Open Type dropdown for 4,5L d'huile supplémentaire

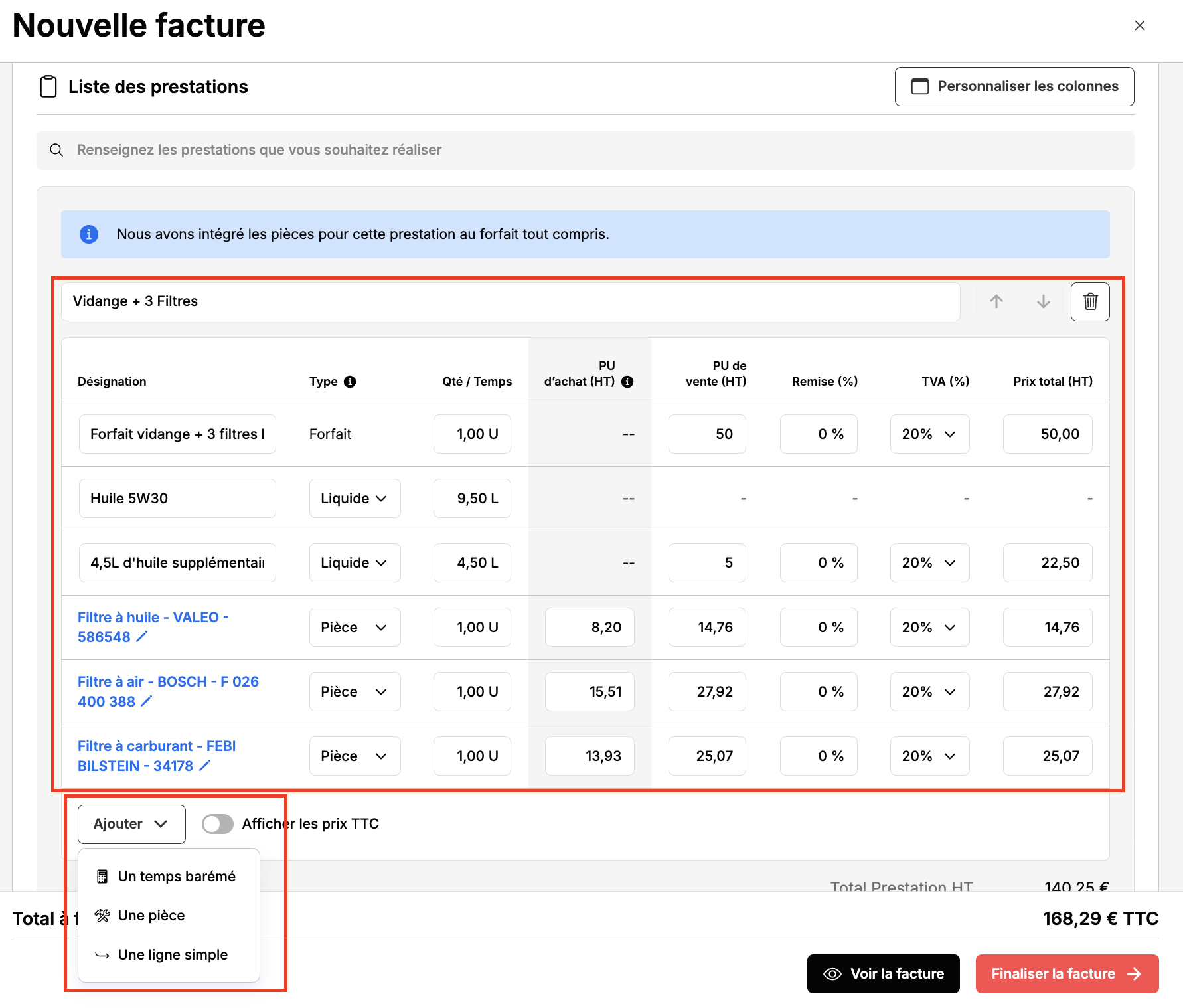[x=355, y=563]
